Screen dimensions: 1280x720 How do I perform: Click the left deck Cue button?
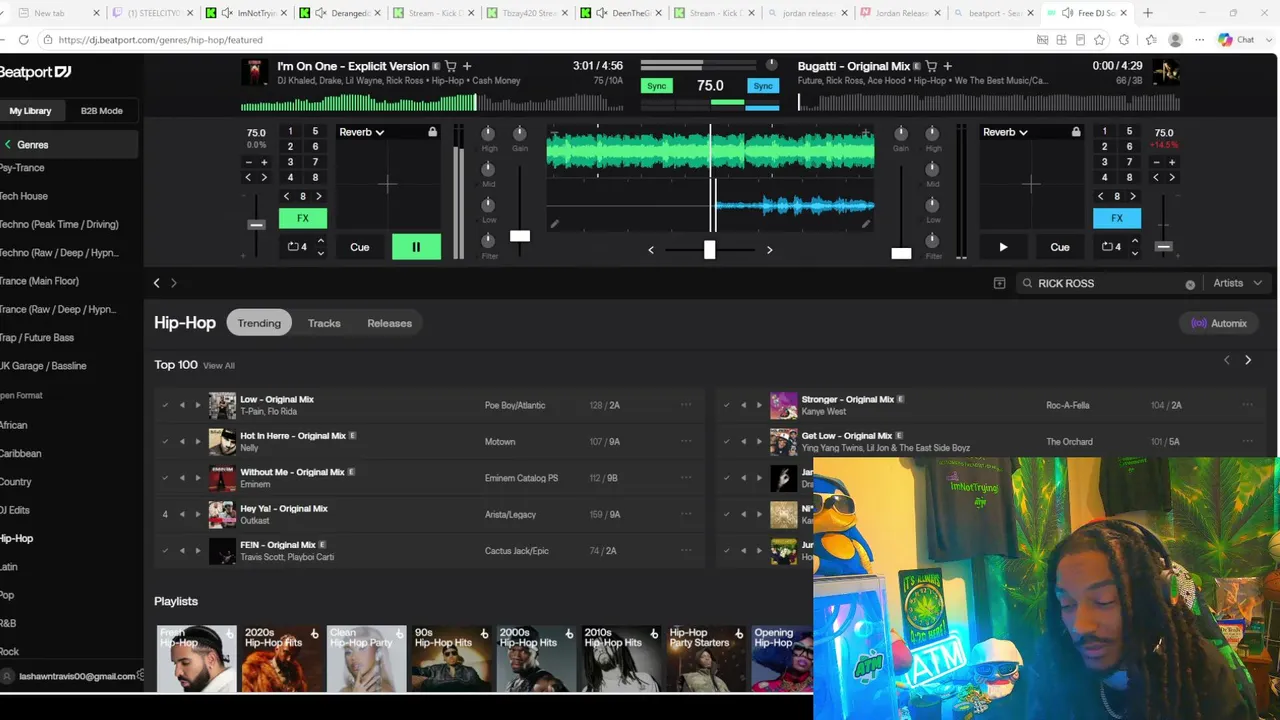pyautogui.click(x=360, y=247)
